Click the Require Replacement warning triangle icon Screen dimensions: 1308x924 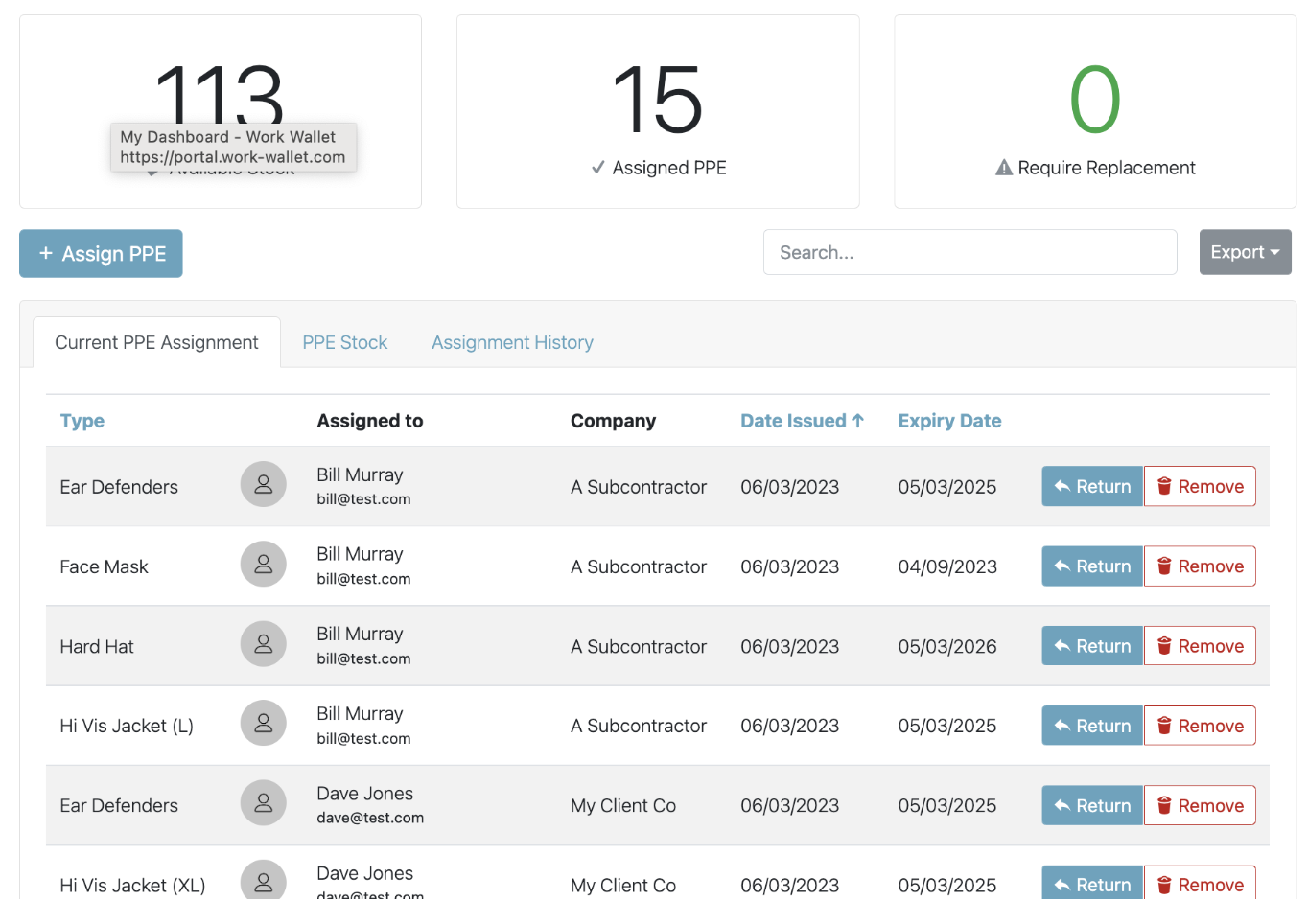1003,168
